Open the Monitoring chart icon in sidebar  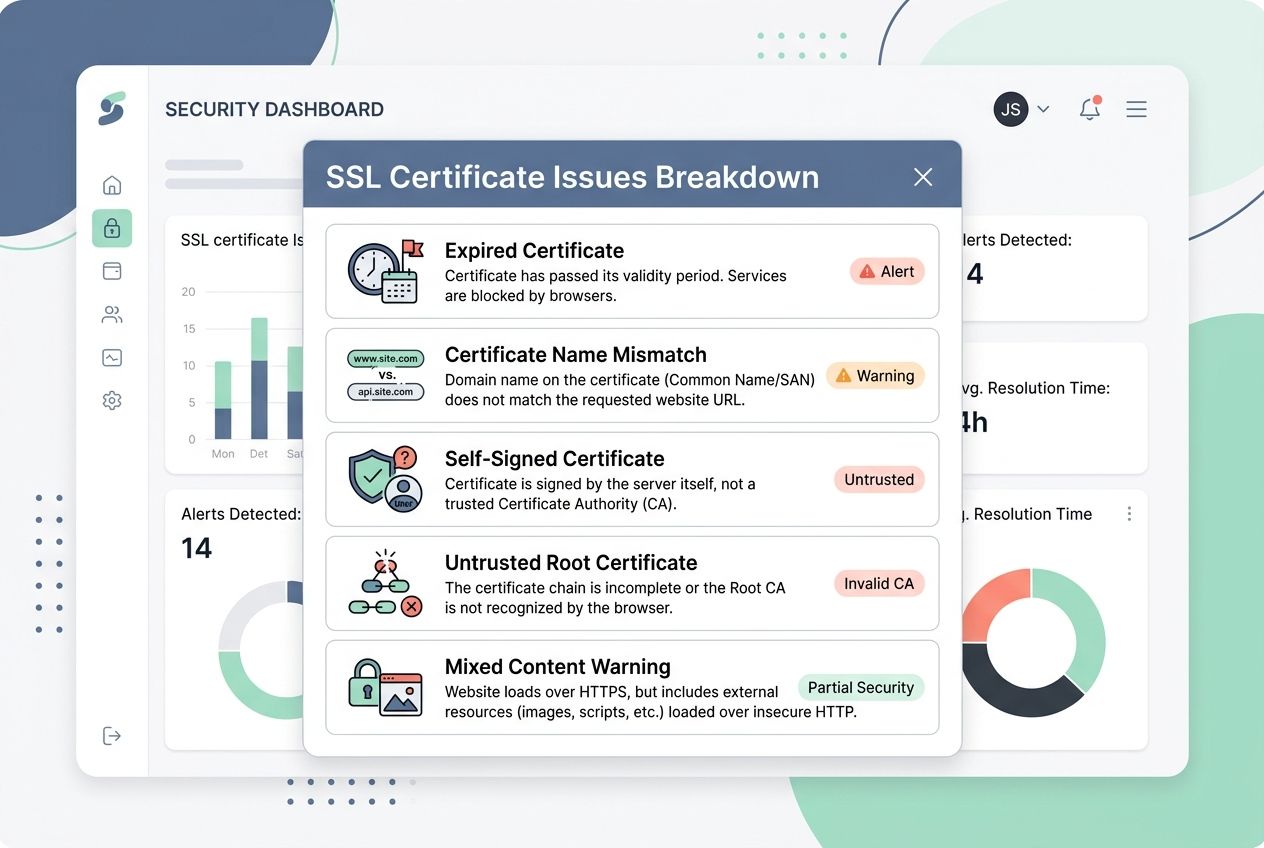pos(111,356)
